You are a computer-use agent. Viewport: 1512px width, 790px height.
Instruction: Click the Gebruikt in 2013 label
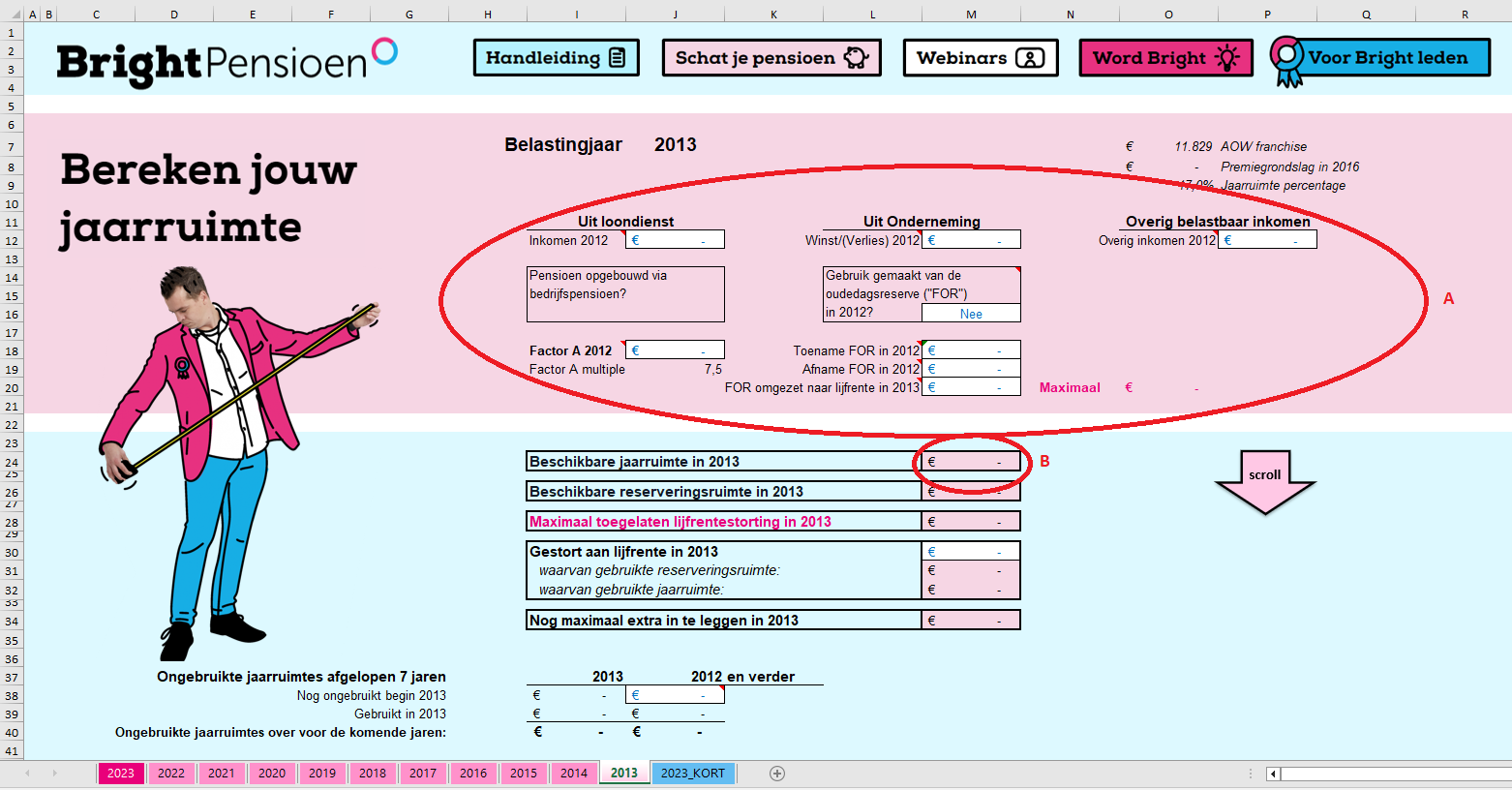tap(400, 714)
